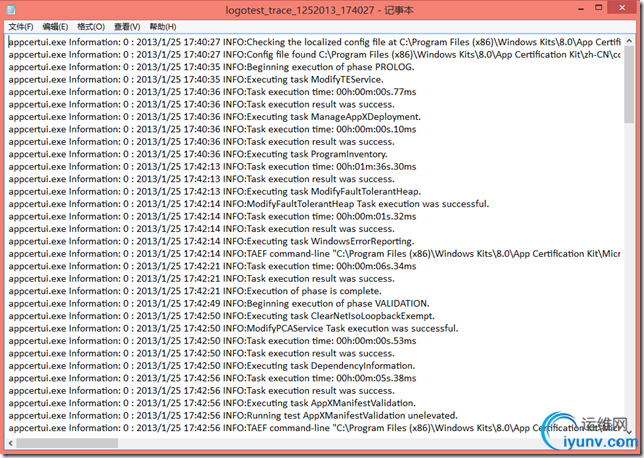Click line 'Task execution time: 00h:00m:00s.10ms'
Image resolution: width=644 pixels, height=458 pixels.
click(212, 129)
